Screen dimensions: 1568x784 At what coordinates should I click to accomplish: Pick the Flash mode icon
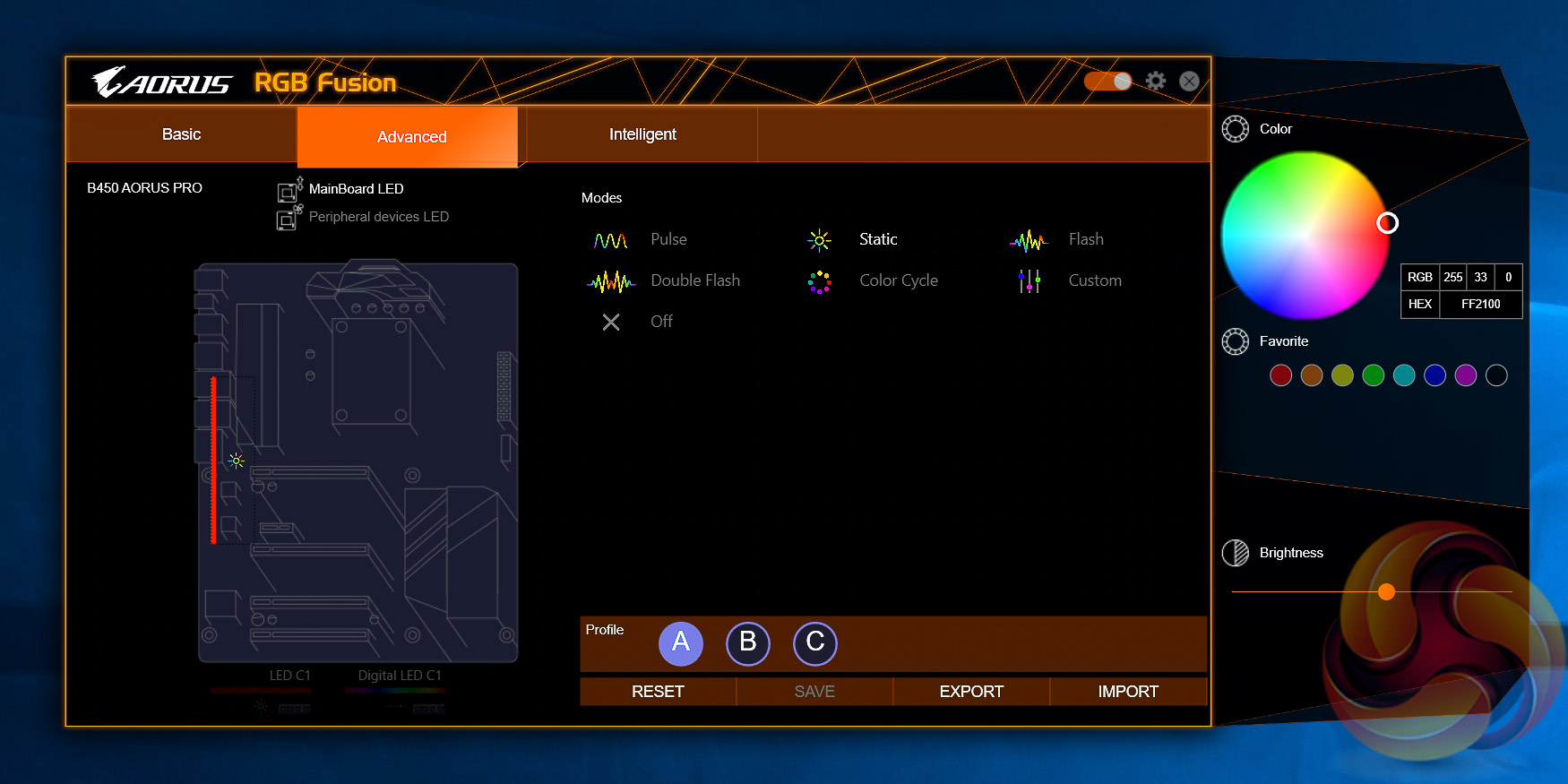pyautogui.click(x=1029, y=240)
